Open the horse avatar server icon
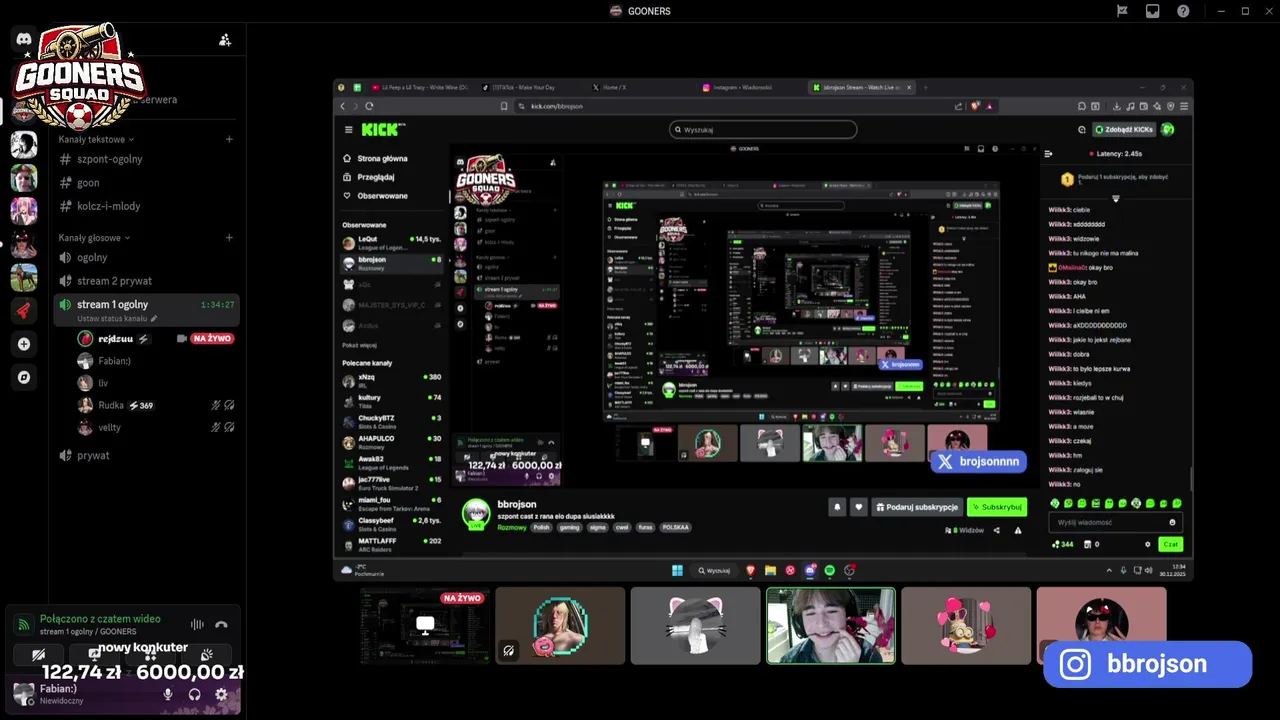The height and width of the screenshot is (720, 1280). tap(24, 278)
